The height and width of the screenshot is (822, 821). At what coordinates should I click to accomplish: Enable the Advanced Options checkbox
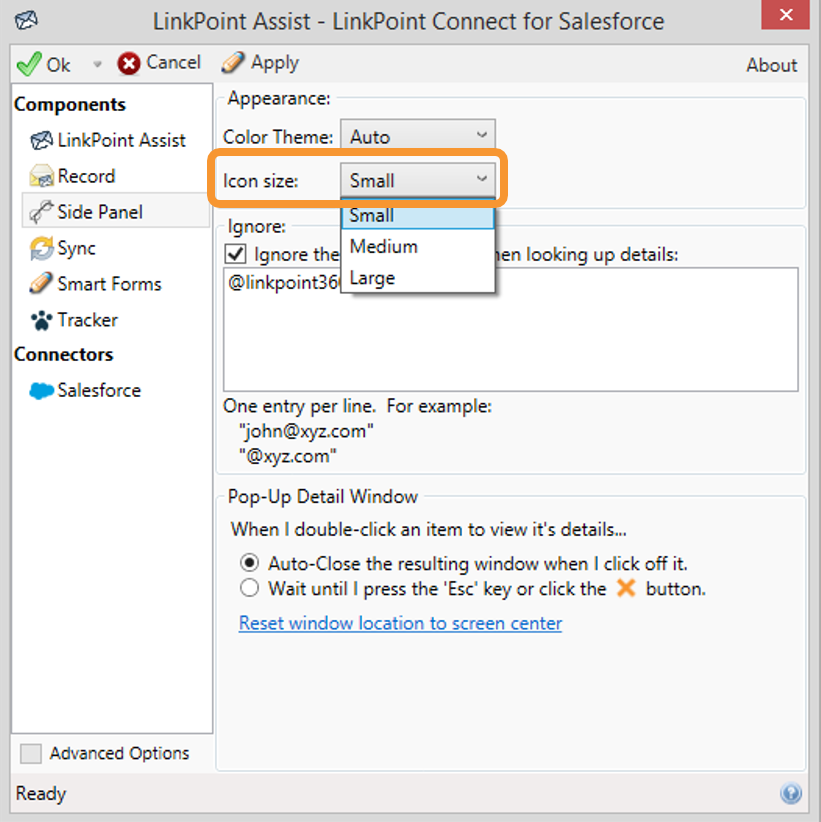(x=31, y=753)
